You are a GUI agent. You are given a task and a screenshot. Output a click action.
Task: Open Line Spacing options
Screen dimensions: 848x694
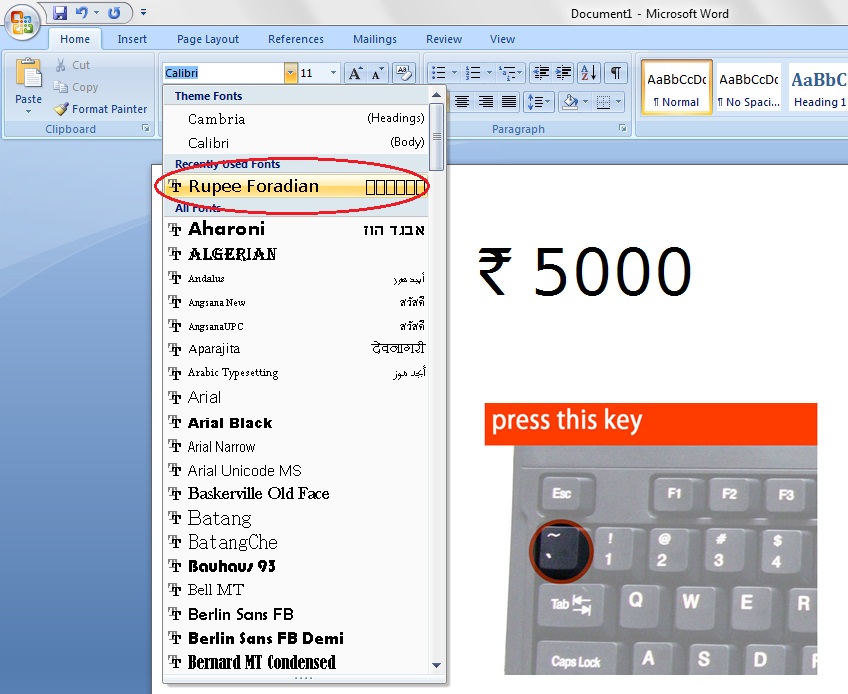[x=538, y=102]
